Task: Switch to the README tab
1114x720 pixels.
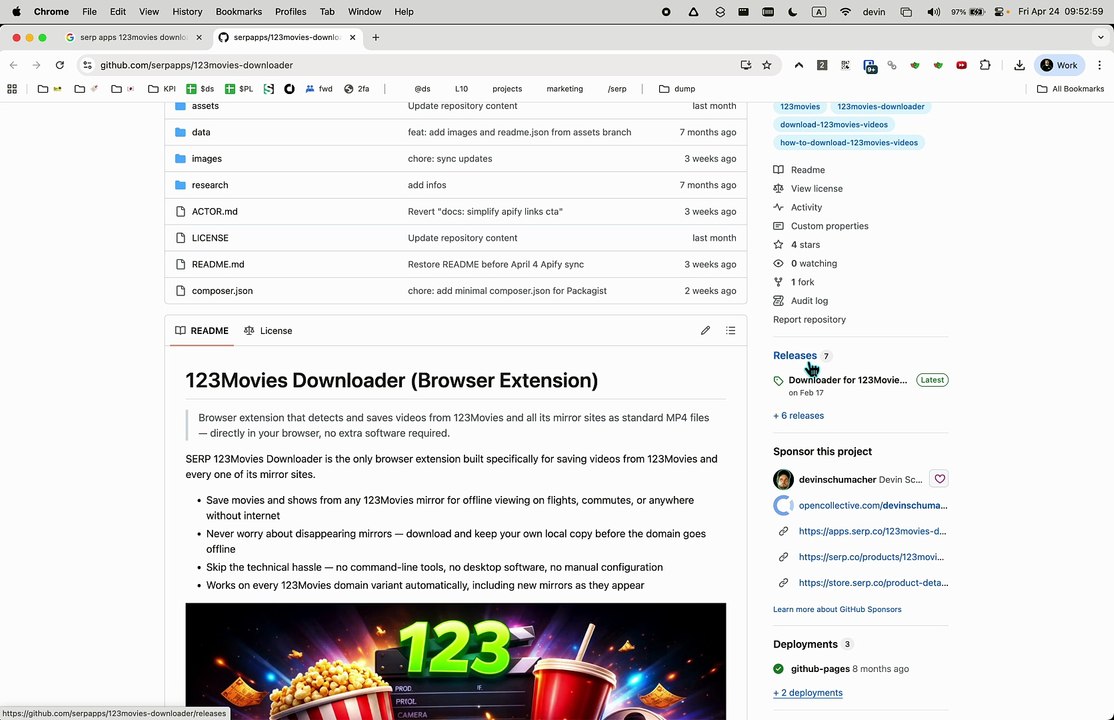Action: click(x=202, y=331)
